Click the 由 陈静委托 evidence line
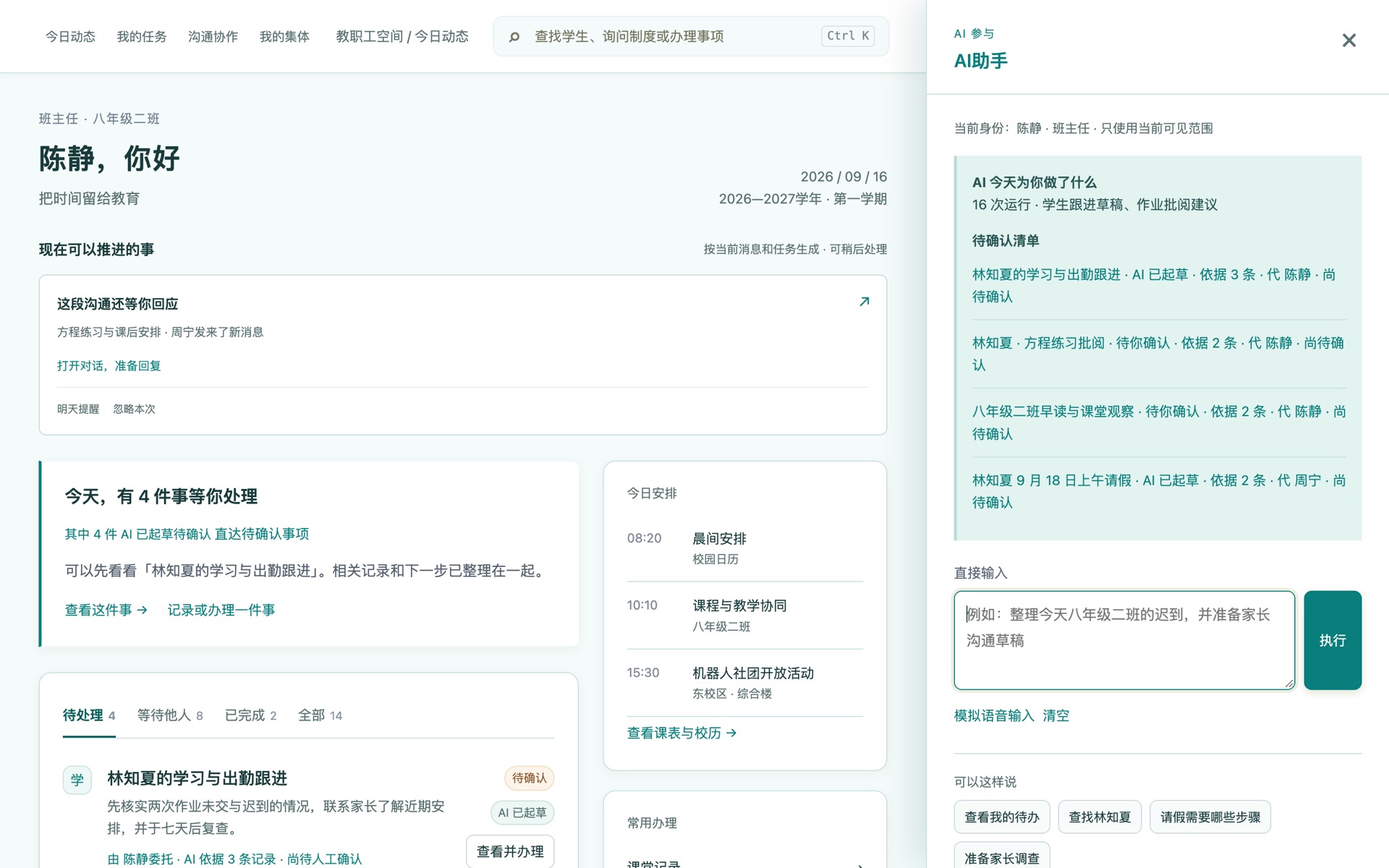1389x868 pixels. [x=235, y=859]
